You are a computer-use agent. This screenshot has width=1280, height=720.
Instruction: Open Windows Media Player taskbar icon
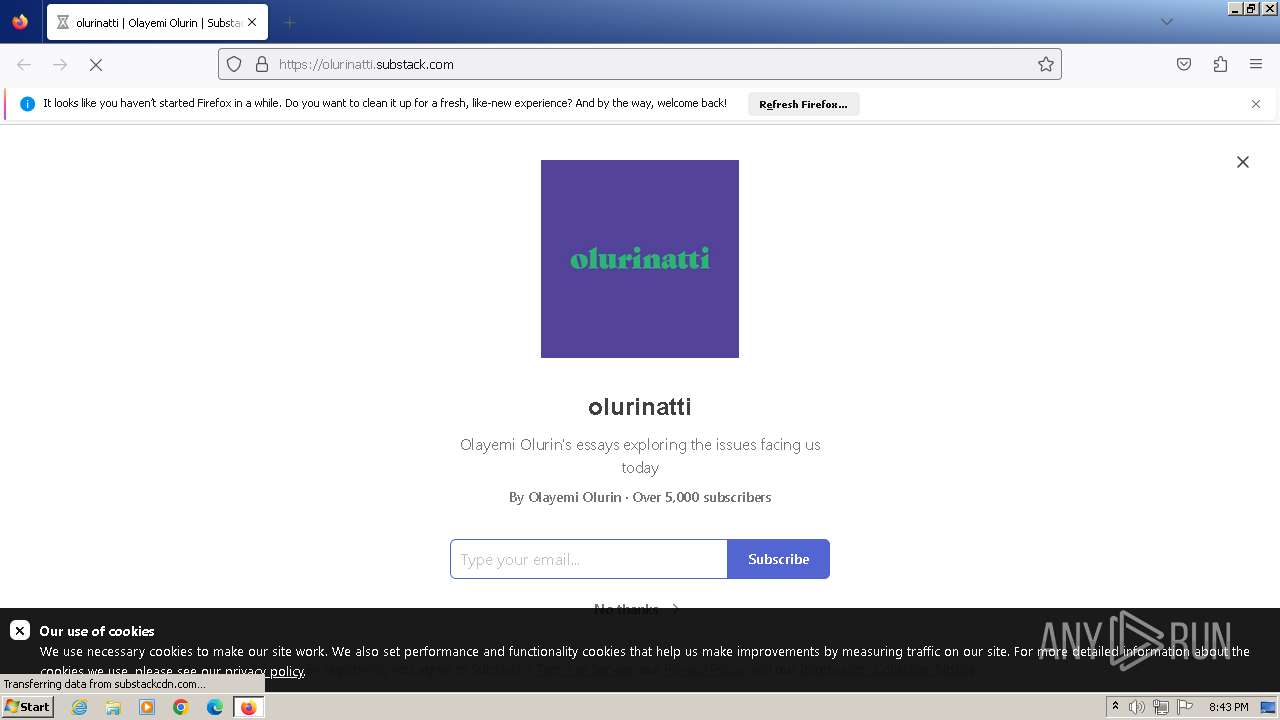pyautogui.click(x=147, y=707)
